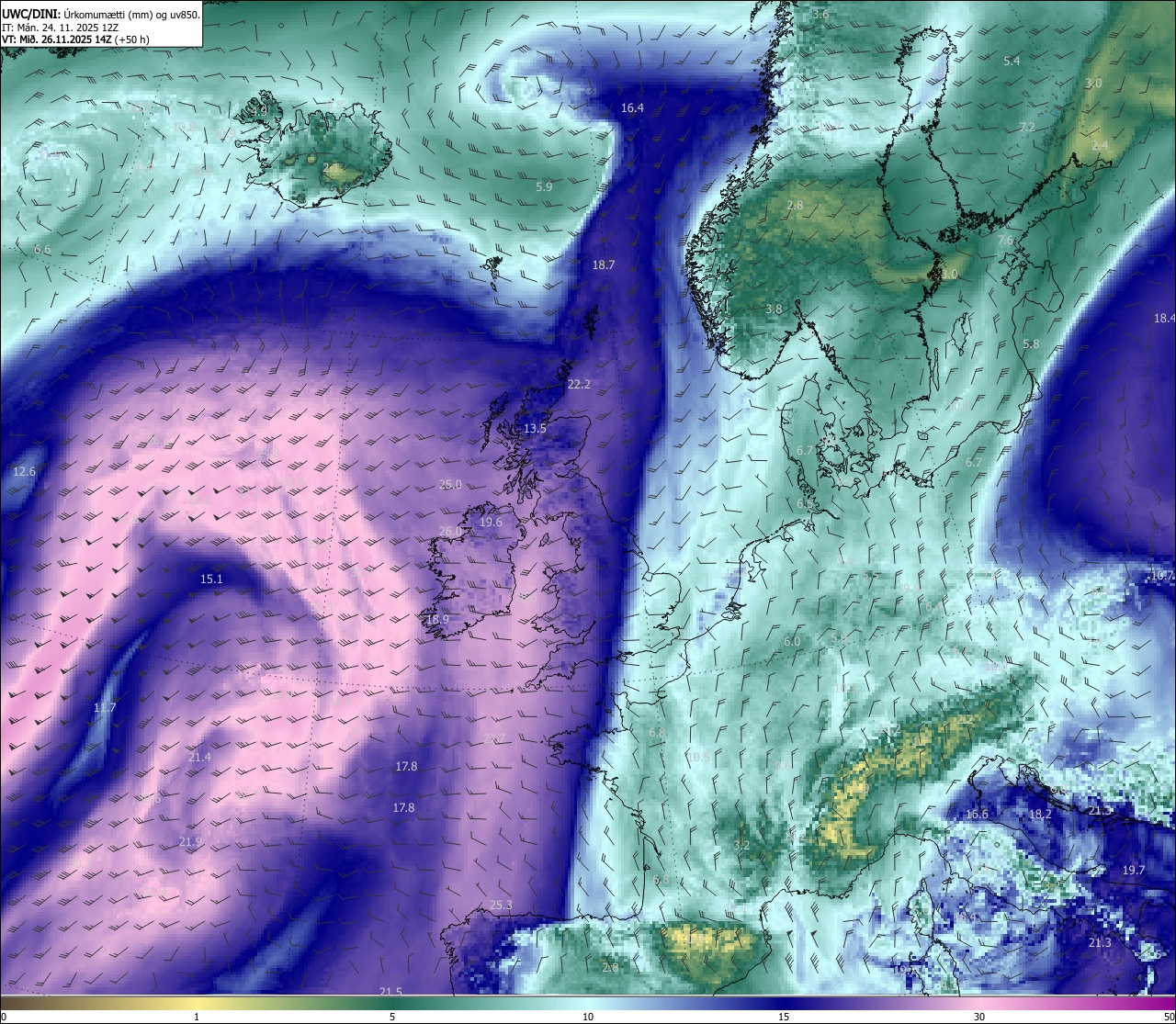This screenshot has height=1024, width=1176.
Task: Click the 5.4 value label
Action: pos(1012,61)
